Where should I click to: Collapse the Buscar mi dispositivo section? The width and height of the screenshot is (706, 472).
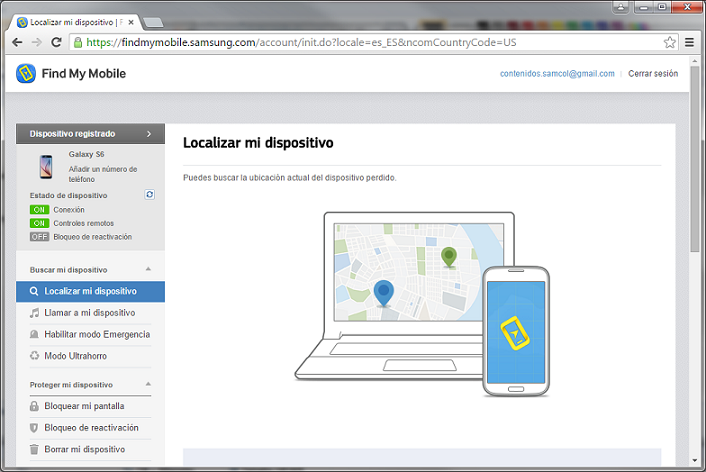(148, 269)
